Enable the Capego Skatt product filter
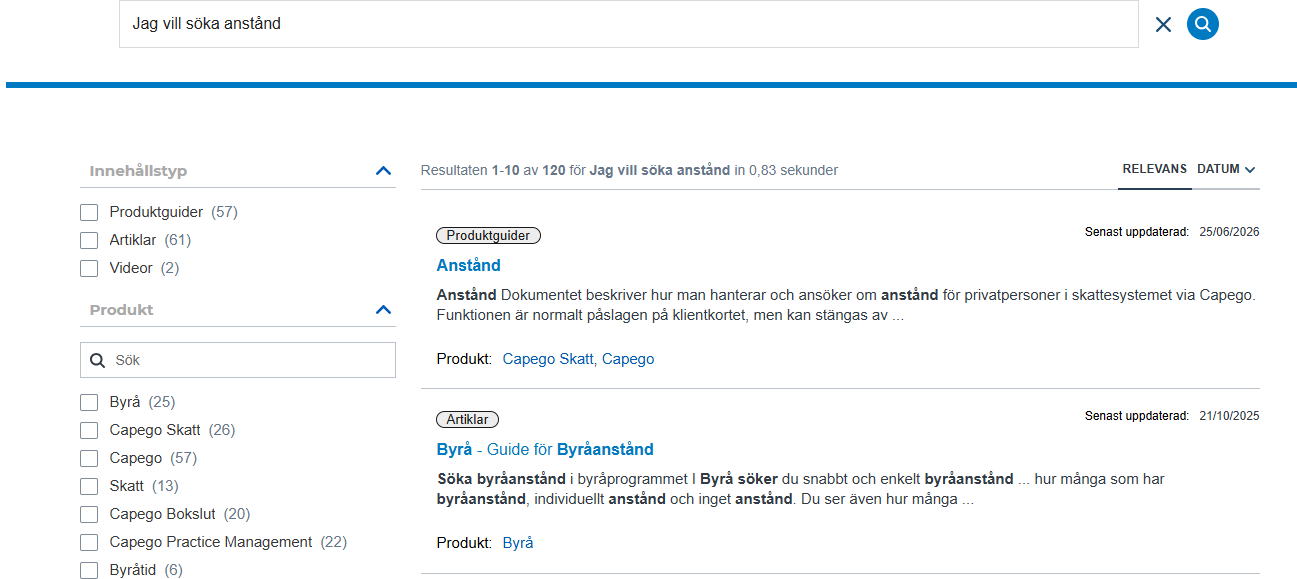1297x579 pixels. 89,430
